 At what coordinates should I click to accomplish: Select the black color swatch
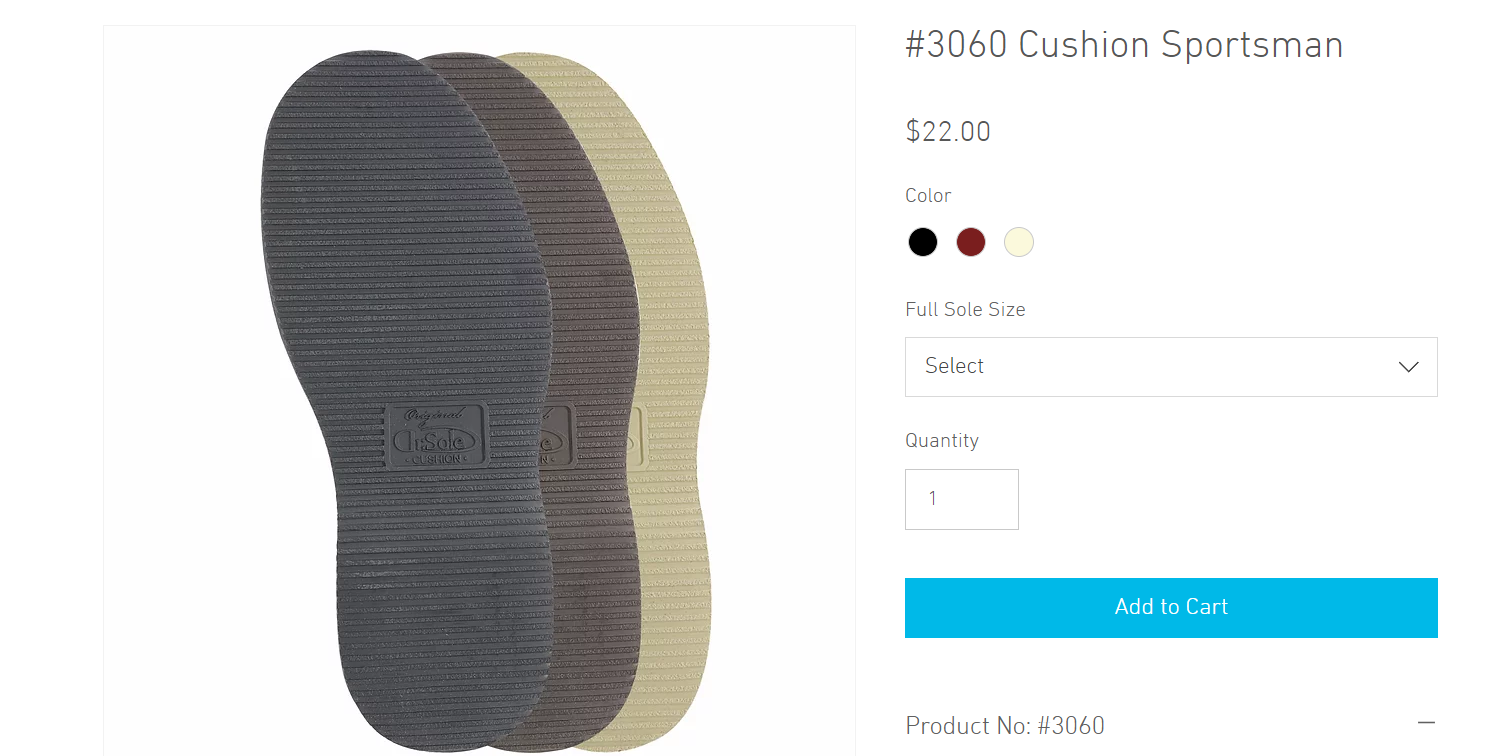pyautogui.click(x=923, y=242)
